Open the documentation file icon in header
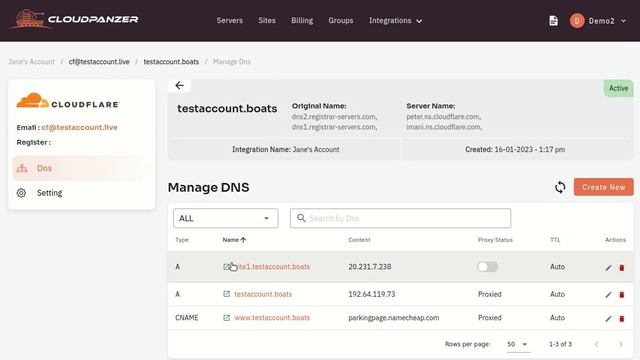 (553, 20)
